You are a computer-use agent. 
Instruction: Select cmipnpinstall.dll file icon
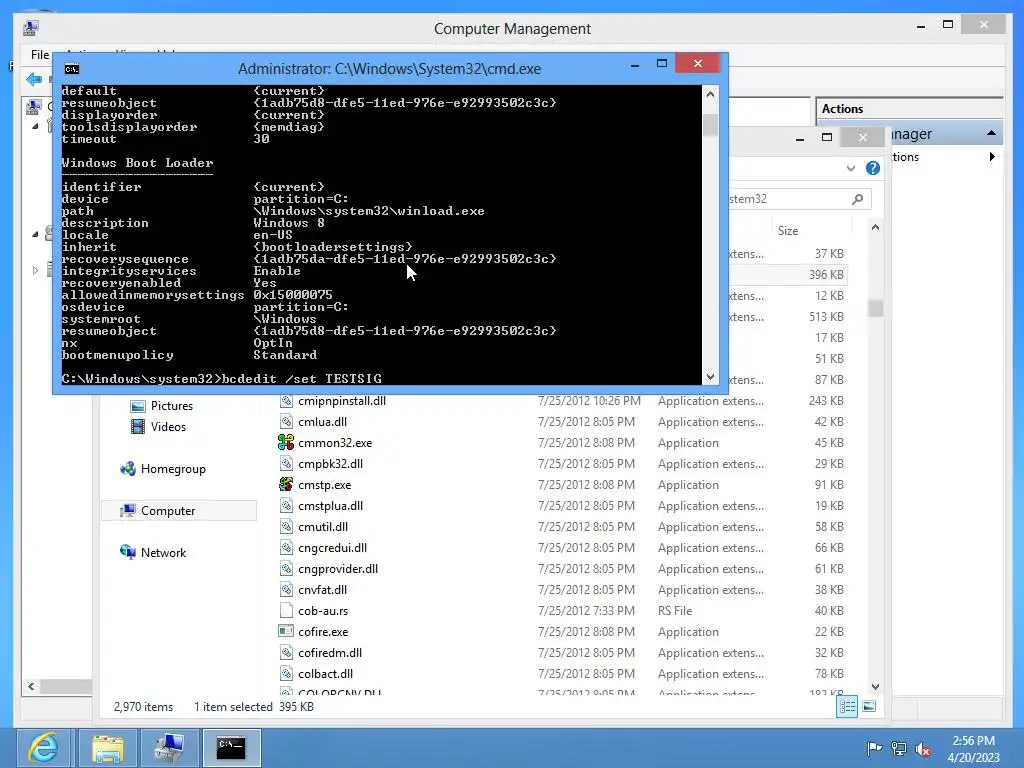(285, 401)
